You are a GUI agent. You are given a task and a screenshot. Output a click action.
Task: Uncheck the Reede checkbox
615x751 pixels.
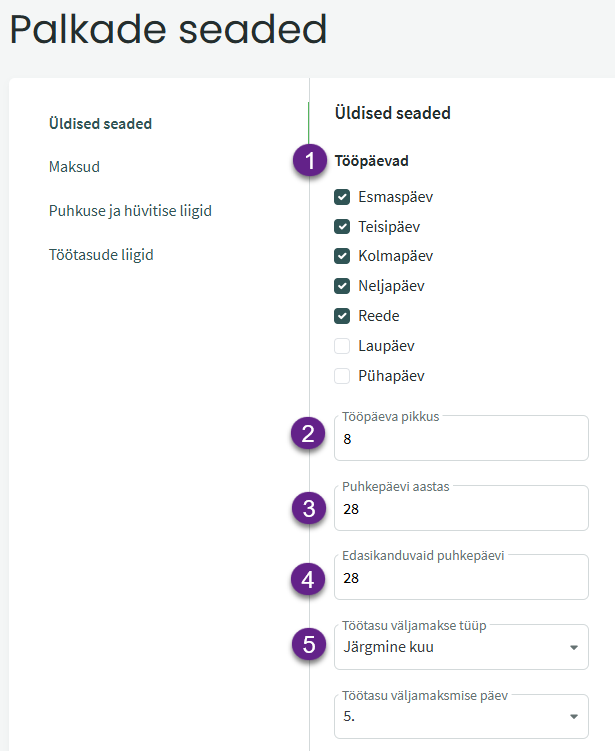342,316
